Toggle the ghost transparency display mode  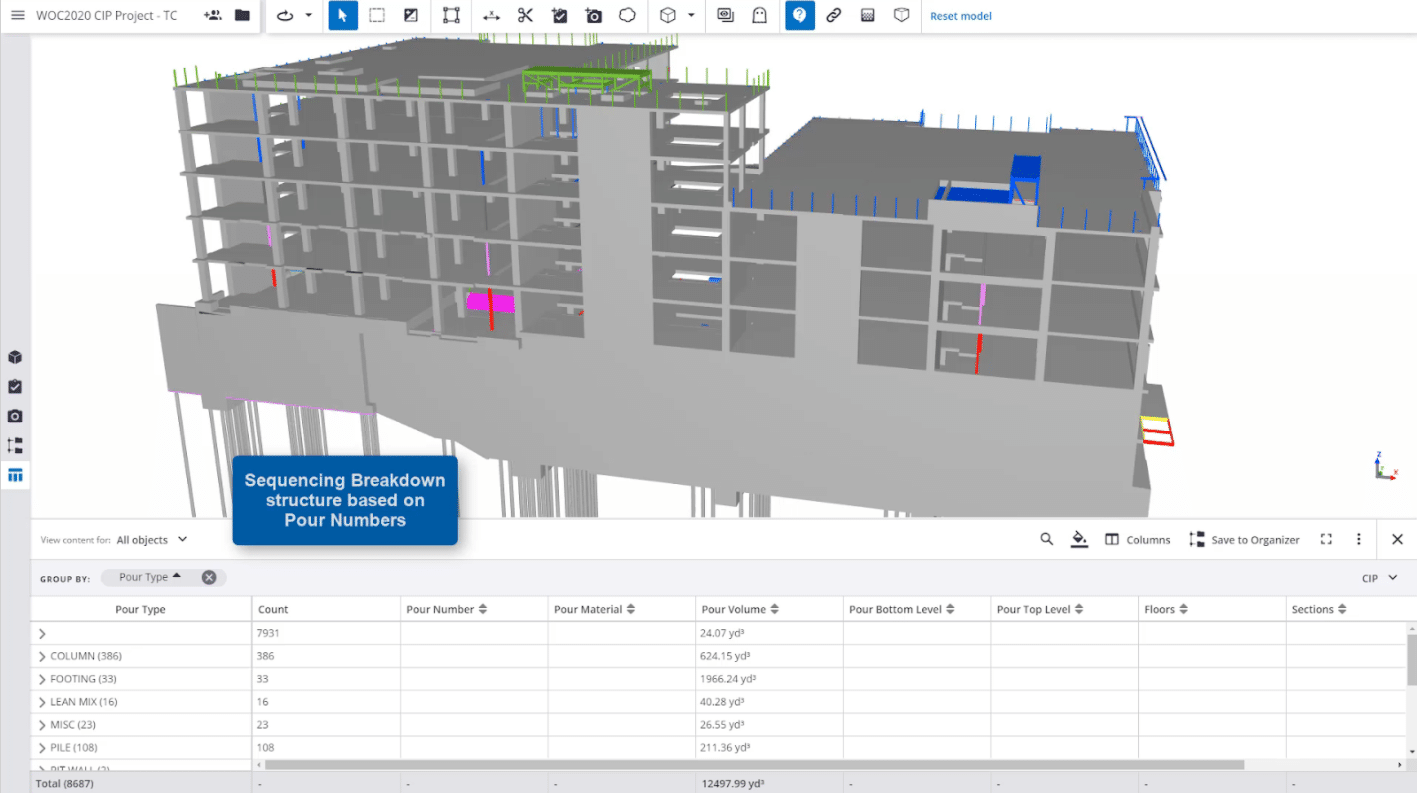(757, 15)
